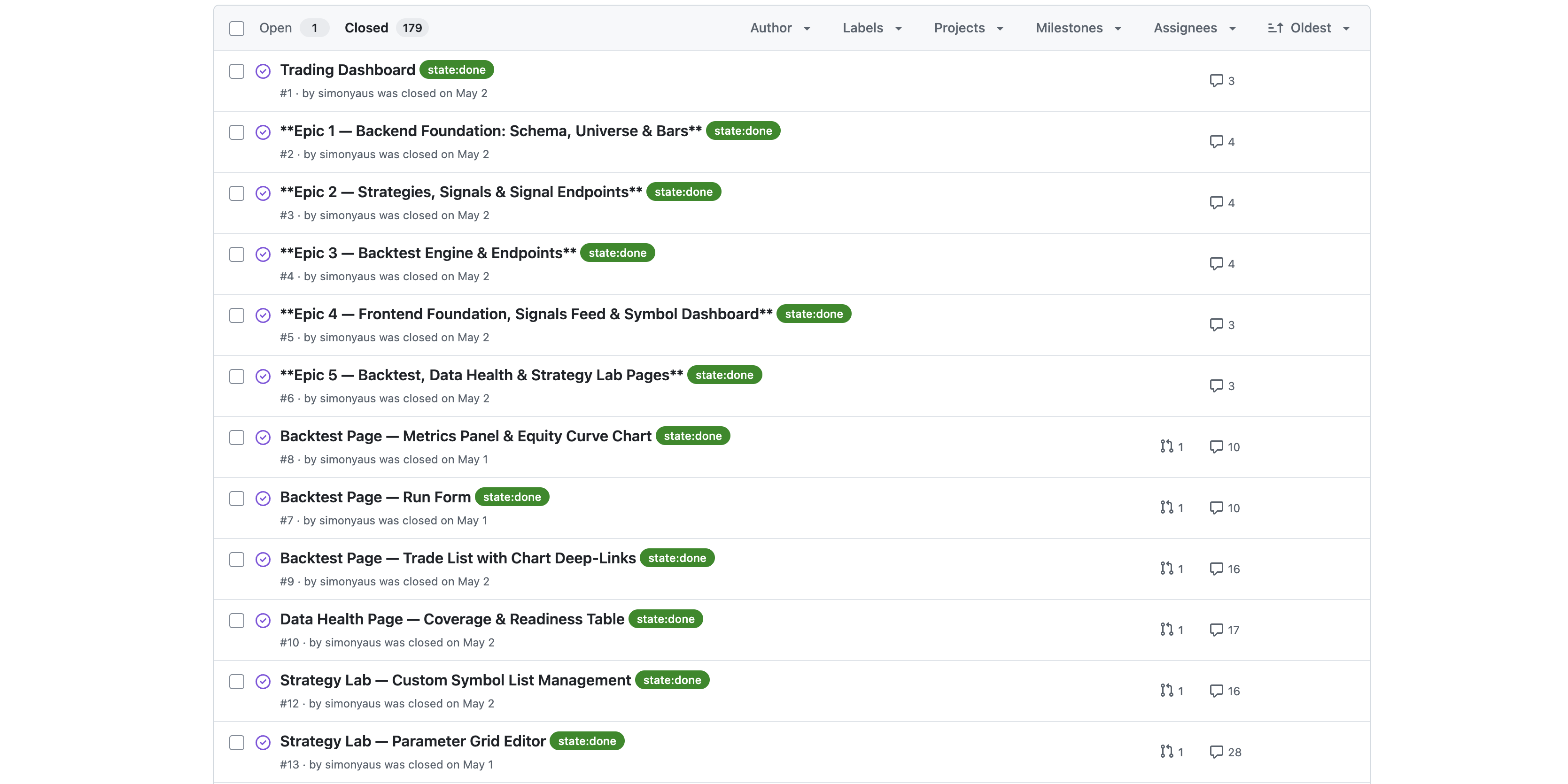Open Epic 4 Frontend Foundation issue title
This screenshot has width=1568, height=784.
(526, 314)
